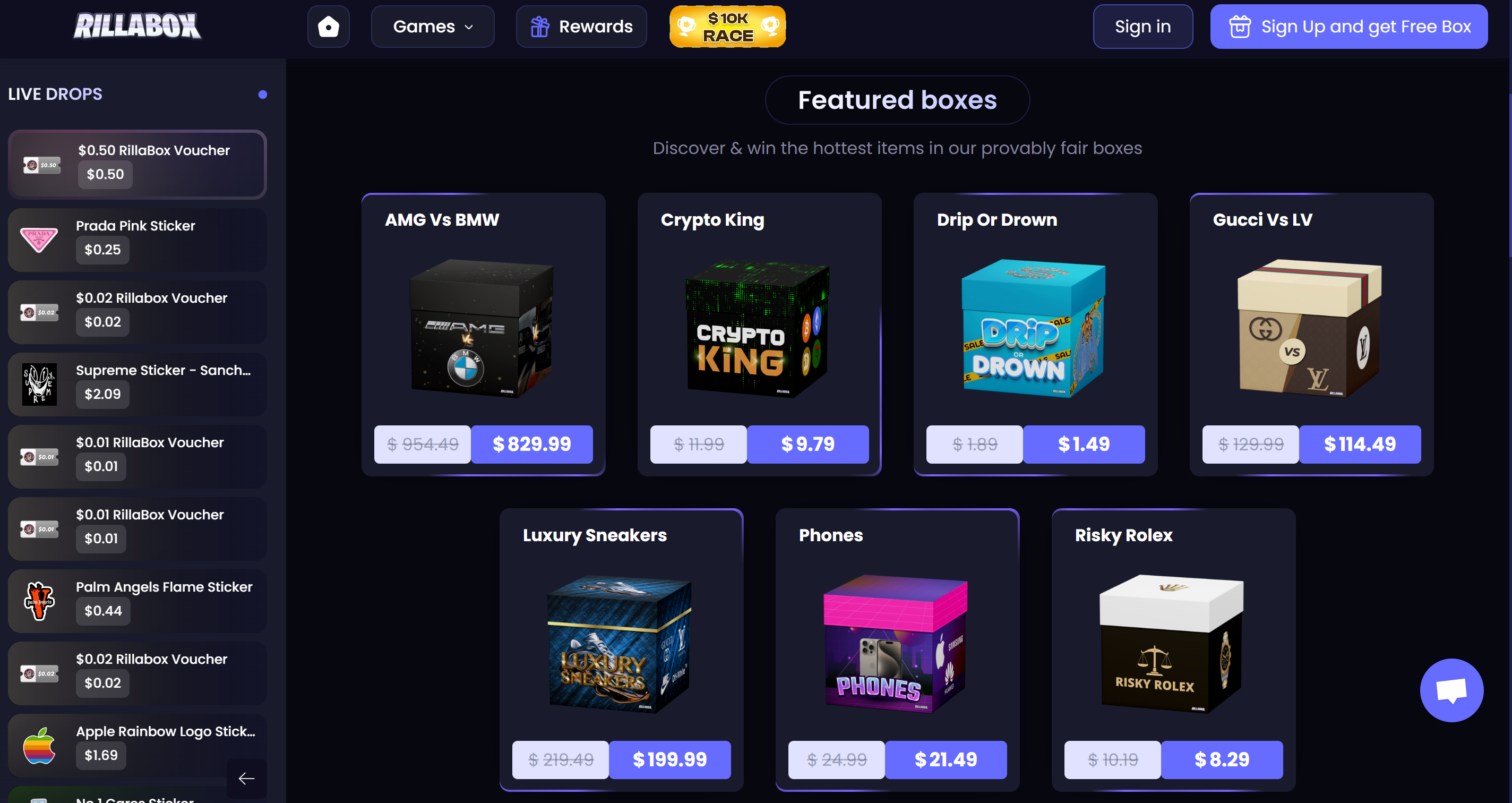Expand the Games dropdown menu
This screenshot has height=803, width=1512.
pyautogui.click(x=433, y=27)
